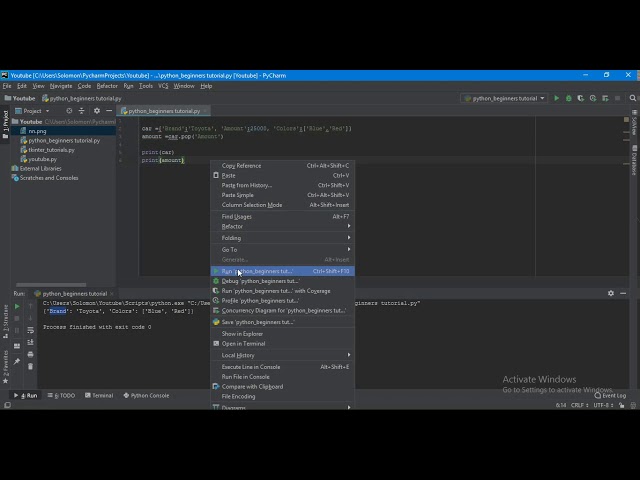The height and width of the screenshot is (480, 640).
Task: Click the Stop square icon in the main toolbar
Action: coord(618,98)
